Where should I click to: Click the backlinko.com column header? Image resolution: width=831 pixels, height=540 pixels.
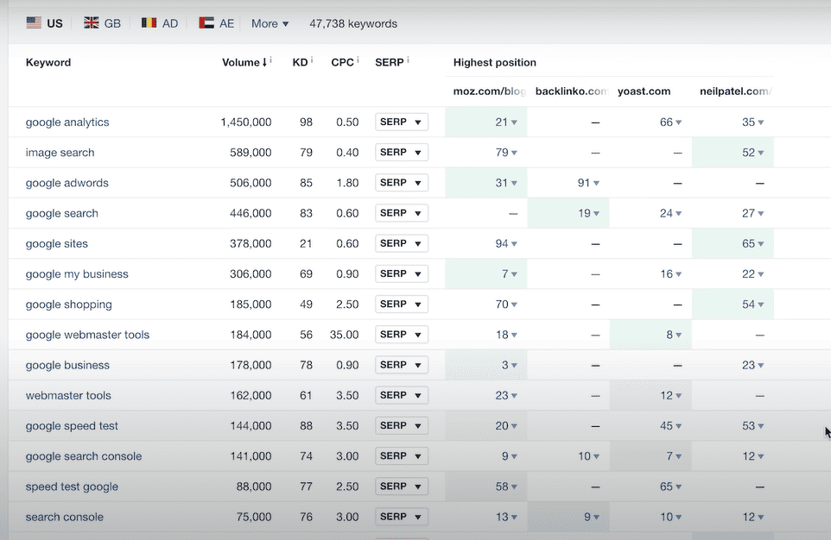coord(571,91)
